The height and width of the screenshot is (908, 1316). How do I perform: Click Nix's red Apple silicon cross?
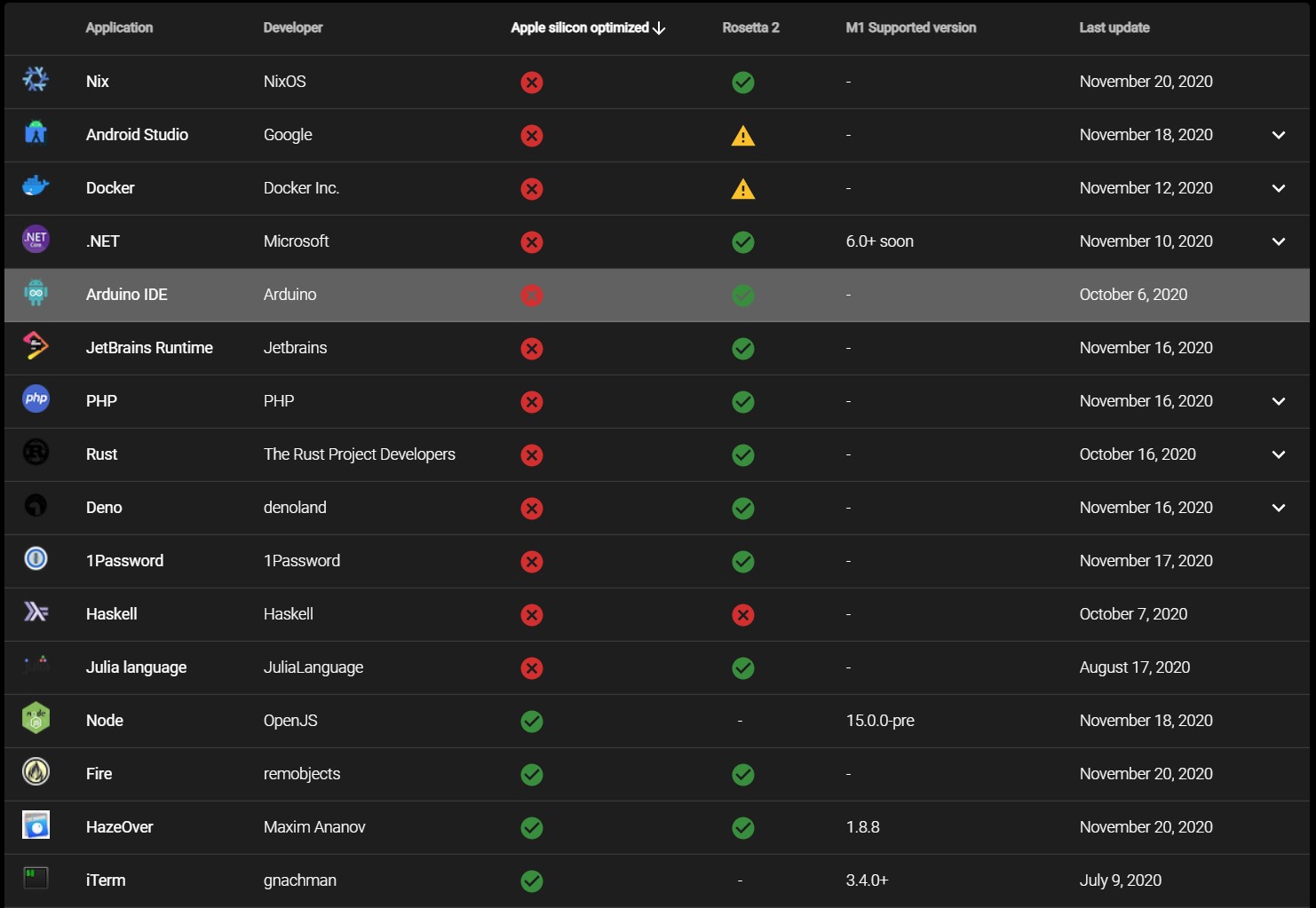click(532, 83)
